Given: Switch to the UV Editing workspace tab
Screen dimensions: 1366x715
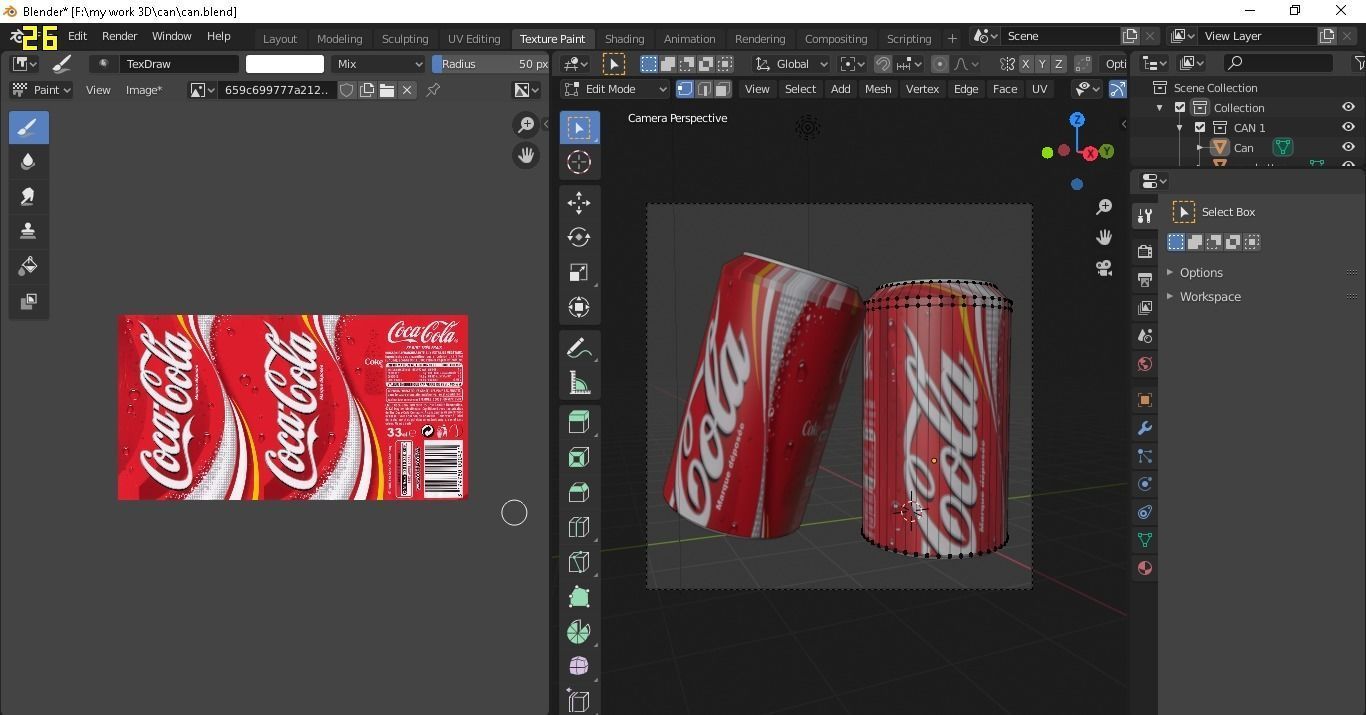Looking at the screenshot, I should click(x=474, y=39).
